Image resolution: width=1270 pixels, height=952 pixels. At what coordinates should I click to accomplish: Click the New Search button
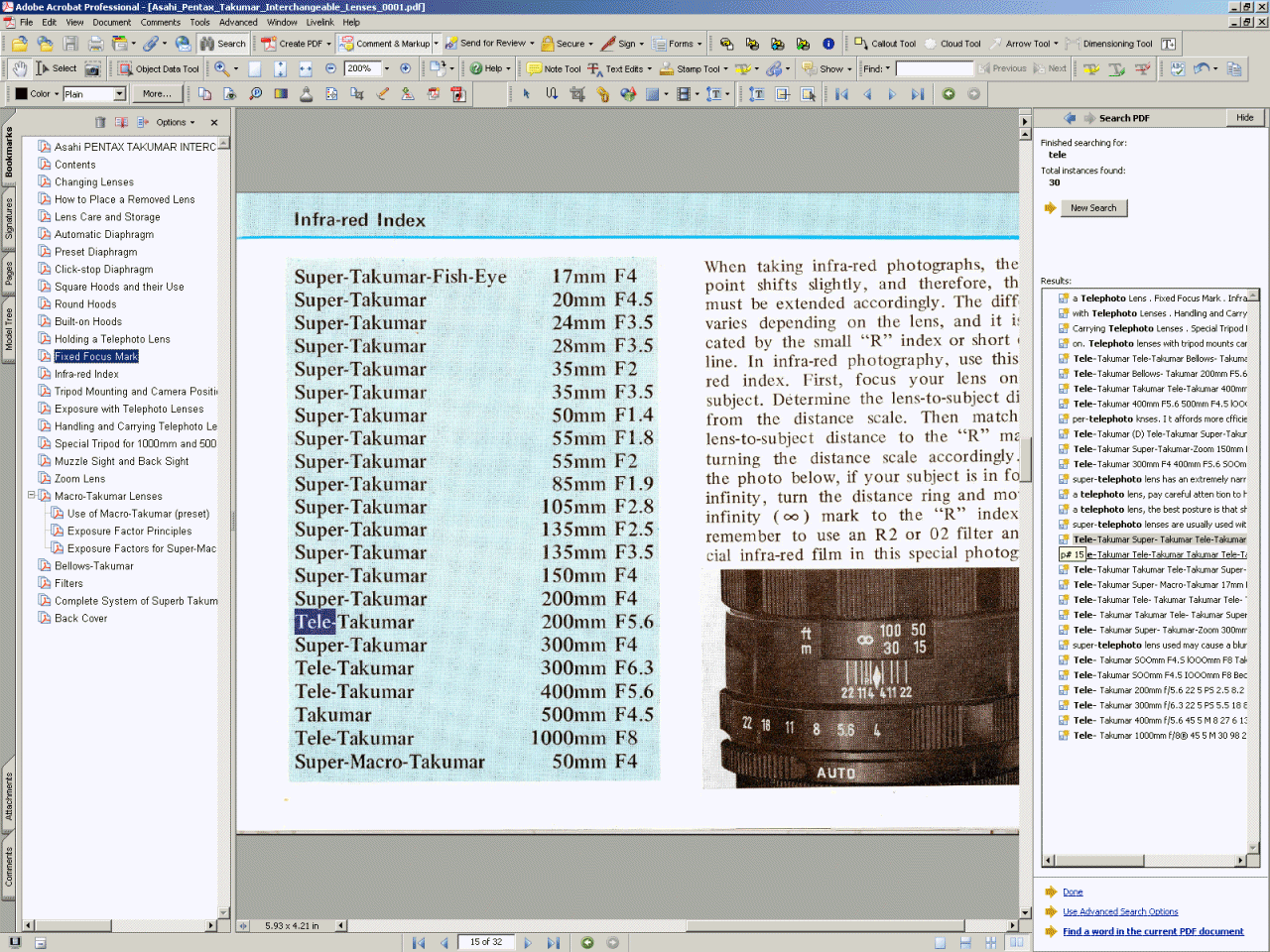tap(1092, 208)
